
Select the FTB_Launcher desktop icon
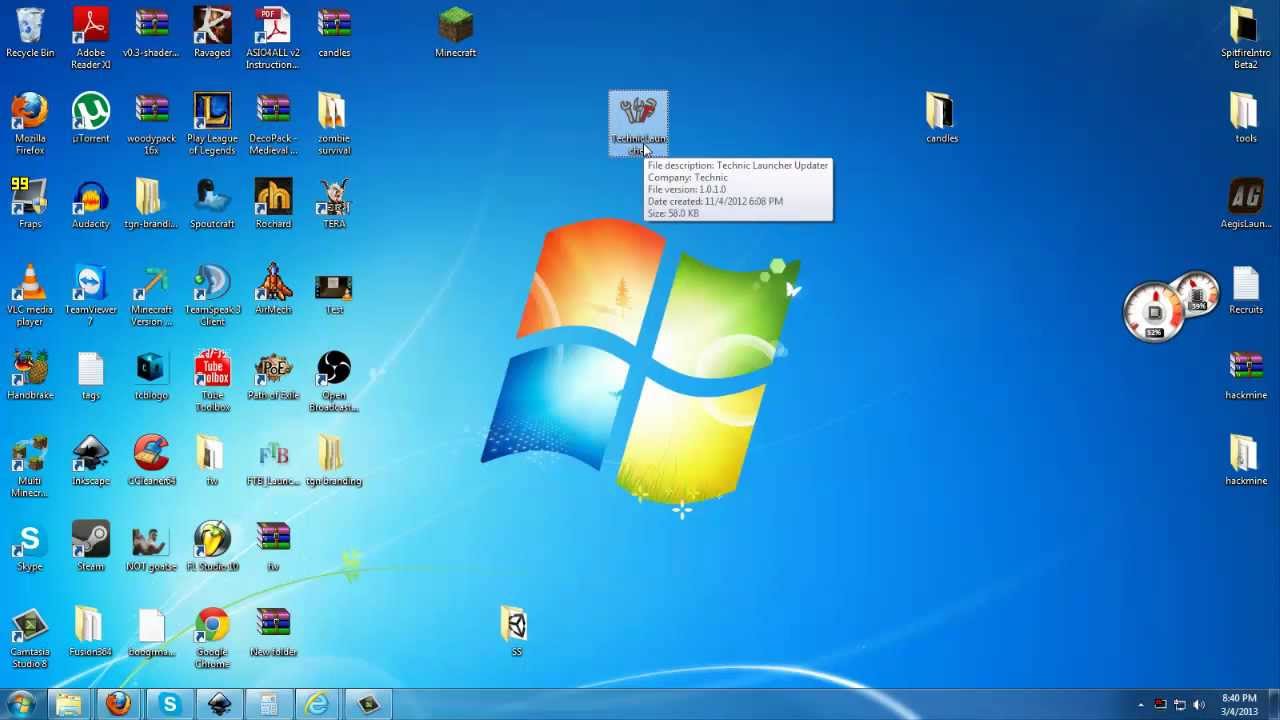pyautogui.click(x=273, y=461)
